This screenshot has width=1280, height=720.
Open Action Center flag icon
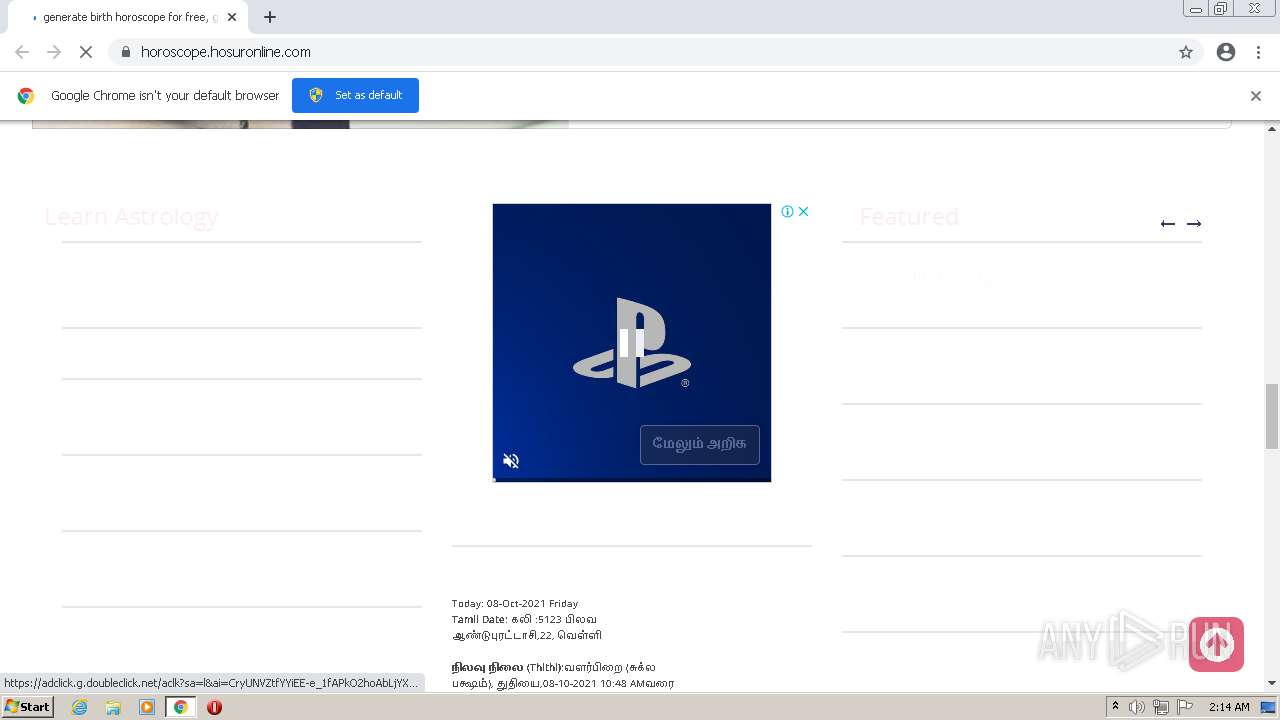click(x=1185, y=707)
